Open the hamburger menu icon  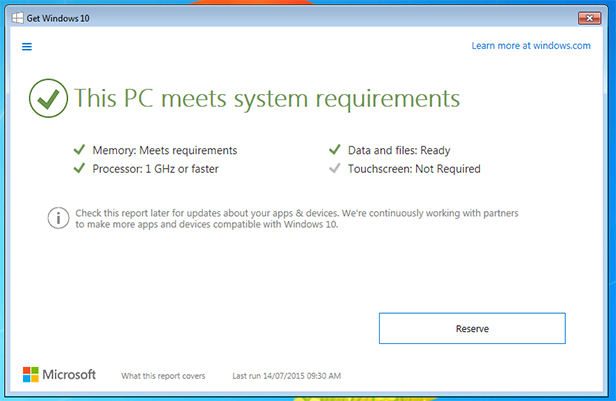coord(27,47)
